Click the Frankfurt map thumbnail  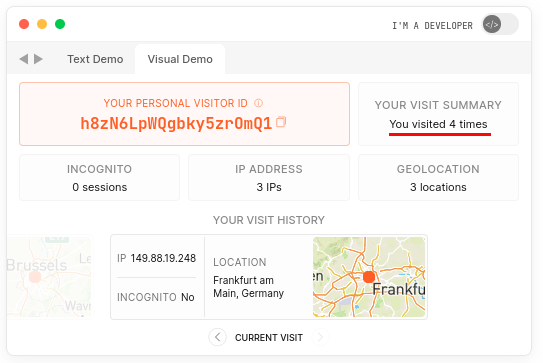click(369, 277)
